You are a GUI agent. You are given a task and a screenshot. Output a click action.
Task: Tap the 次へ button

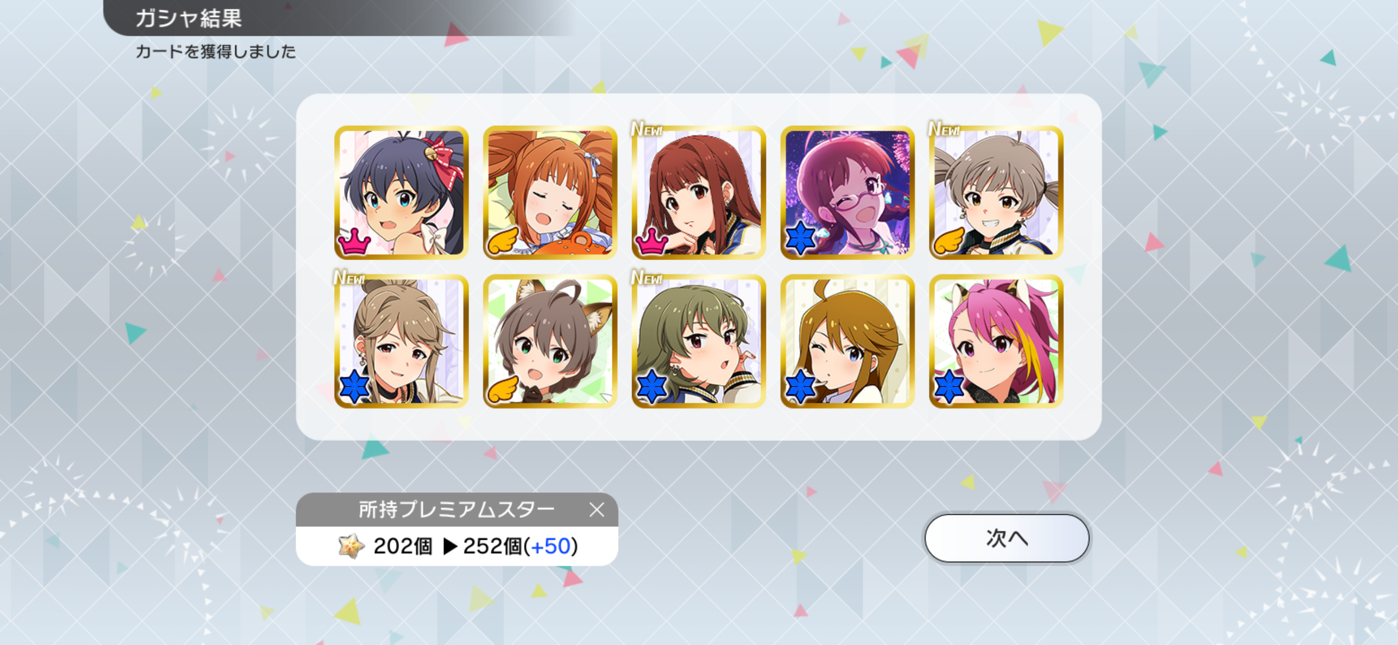click(x=1006, y=538)
